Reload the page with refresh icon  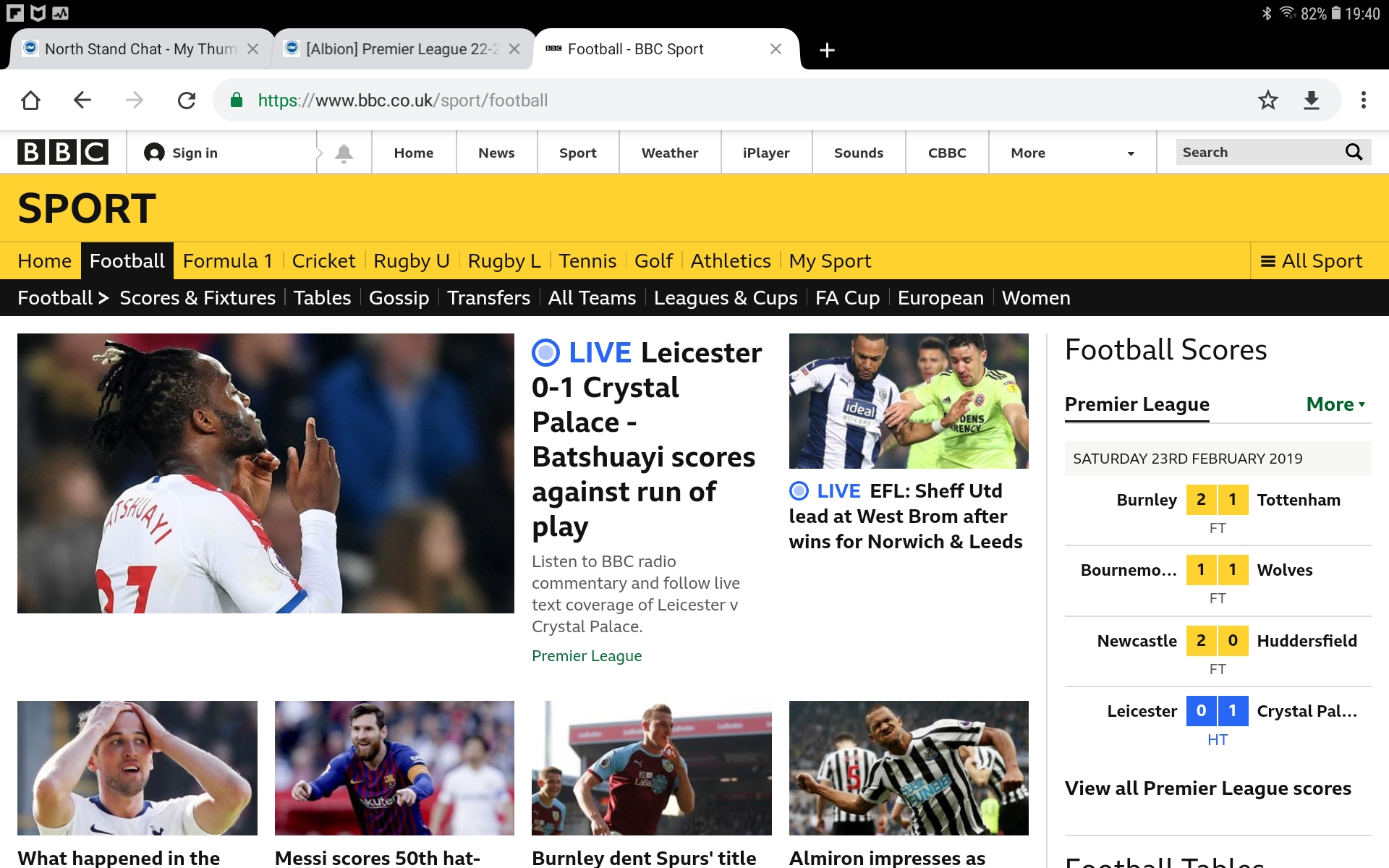click(187, 100)
